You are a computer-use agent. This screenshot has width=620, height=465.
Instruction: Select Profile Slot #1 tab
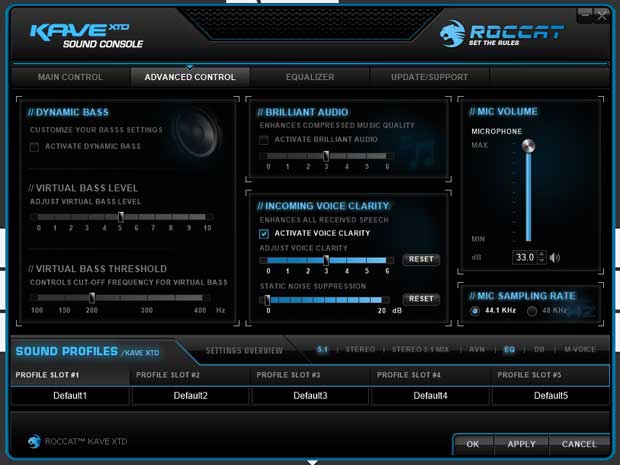71,375
